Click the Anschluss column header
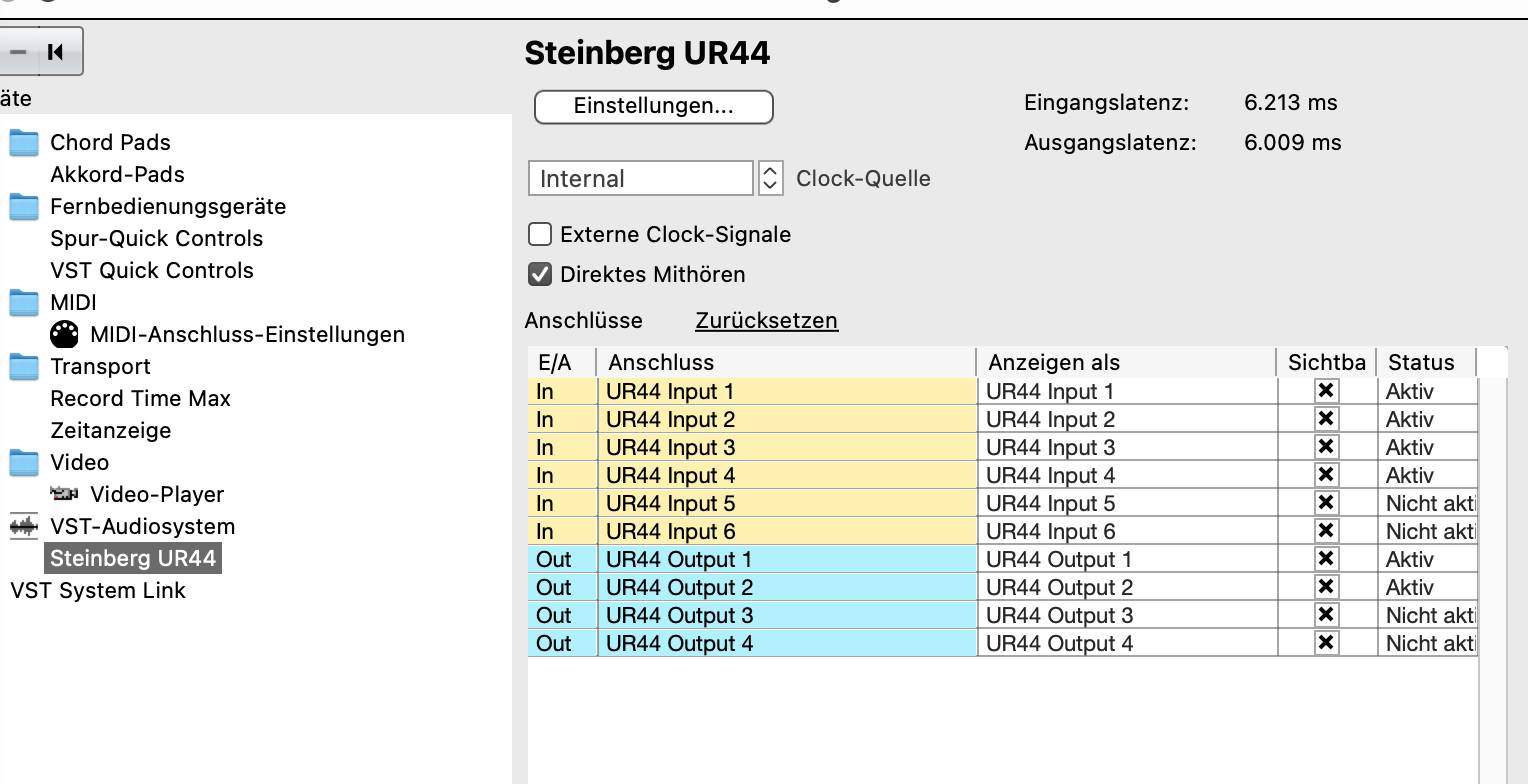 (x=661, y=362)
